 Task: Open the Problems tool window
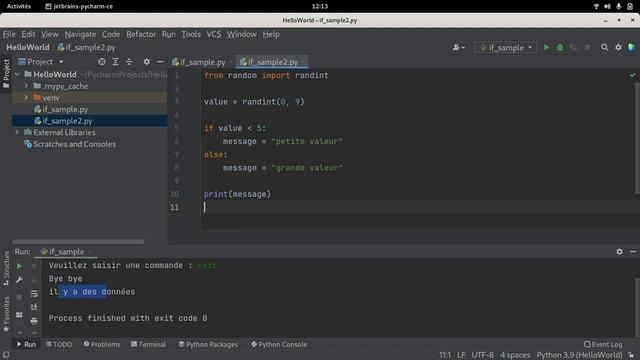[x=102, y=344]
